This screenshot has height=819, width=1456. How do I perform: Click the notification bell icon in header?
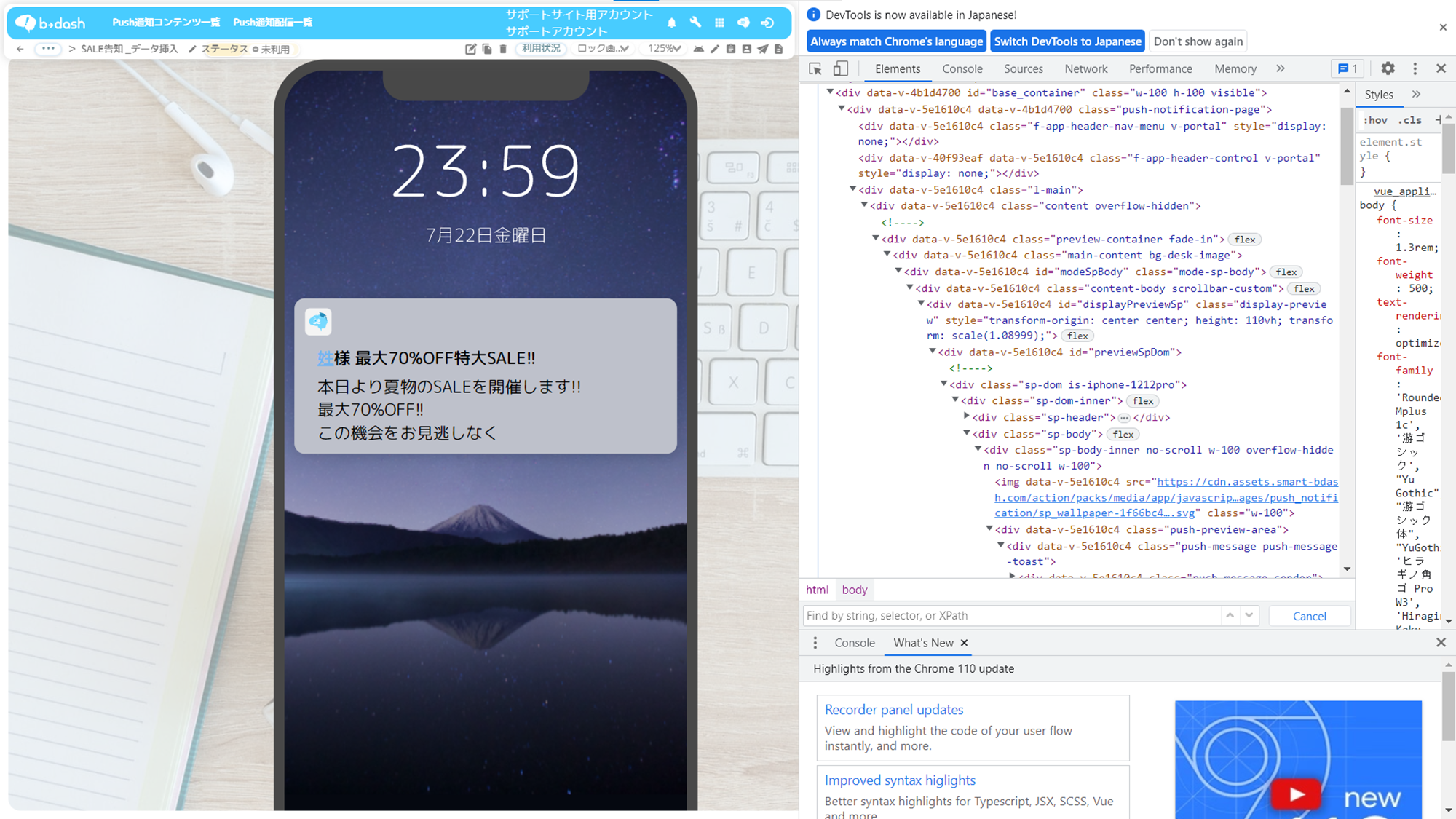click(x=671, y=23)
